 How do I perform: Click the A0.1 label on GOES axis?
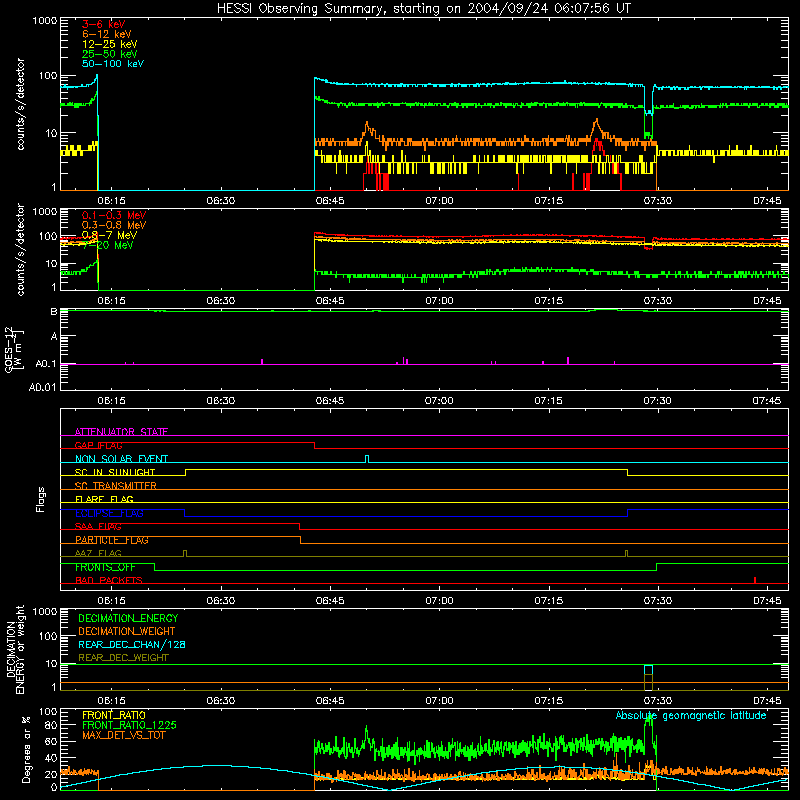tap(46, 364)
